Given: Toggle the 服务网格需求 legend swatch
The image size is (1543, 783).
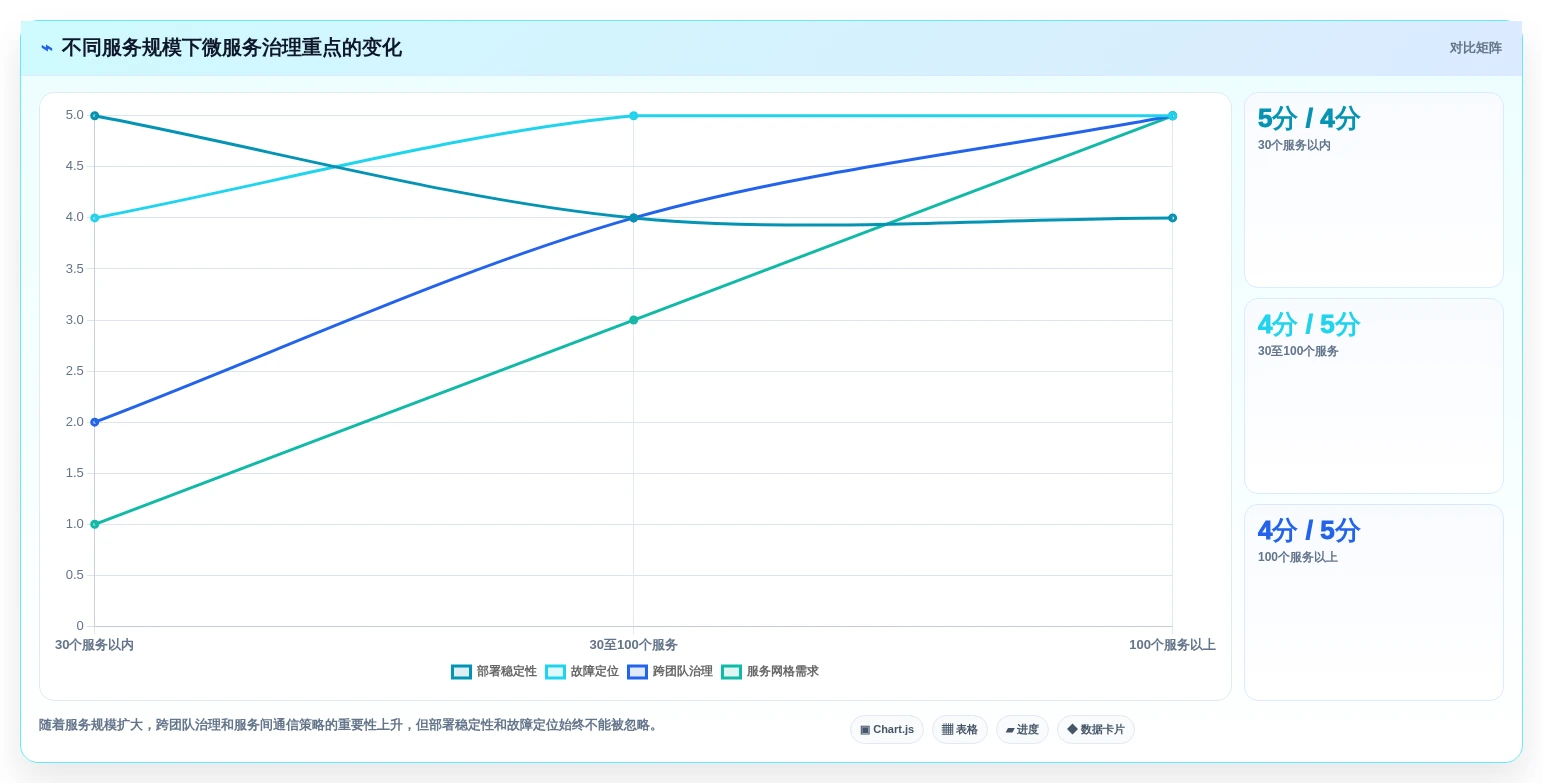Looking at the screenshot, I should tap(731, 672).
